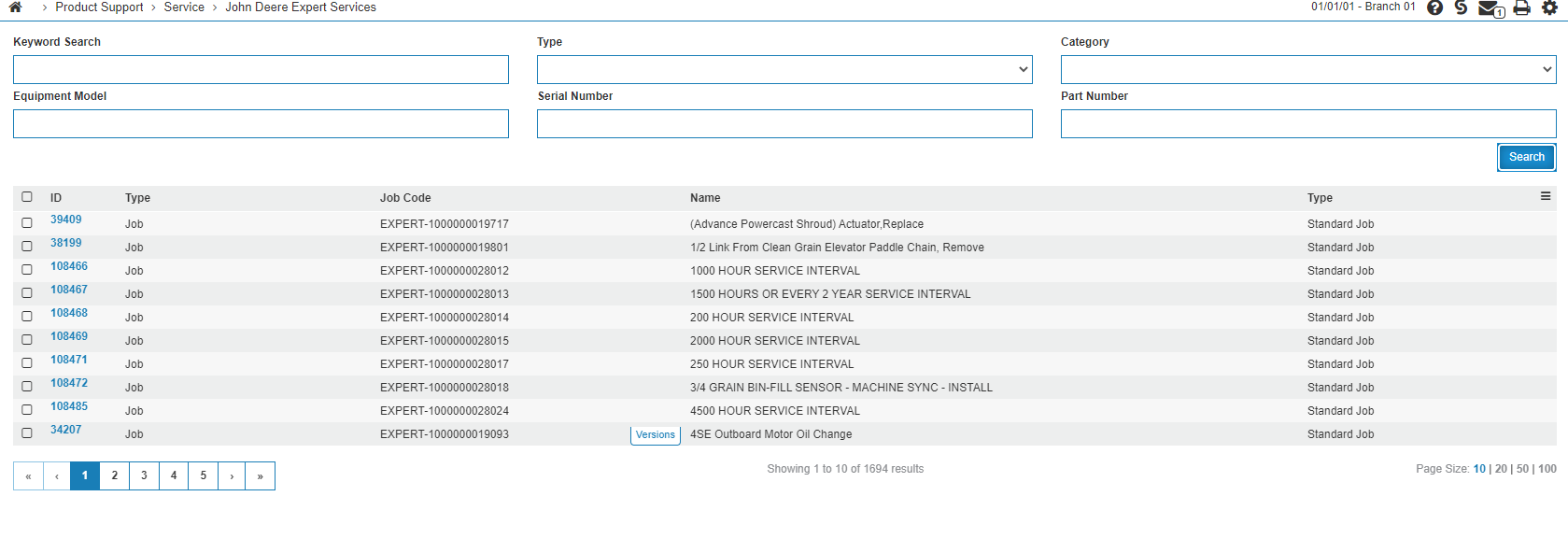Go to results page 3
Viewport: 1568px width, 553px height.
(x=144, y=475)
